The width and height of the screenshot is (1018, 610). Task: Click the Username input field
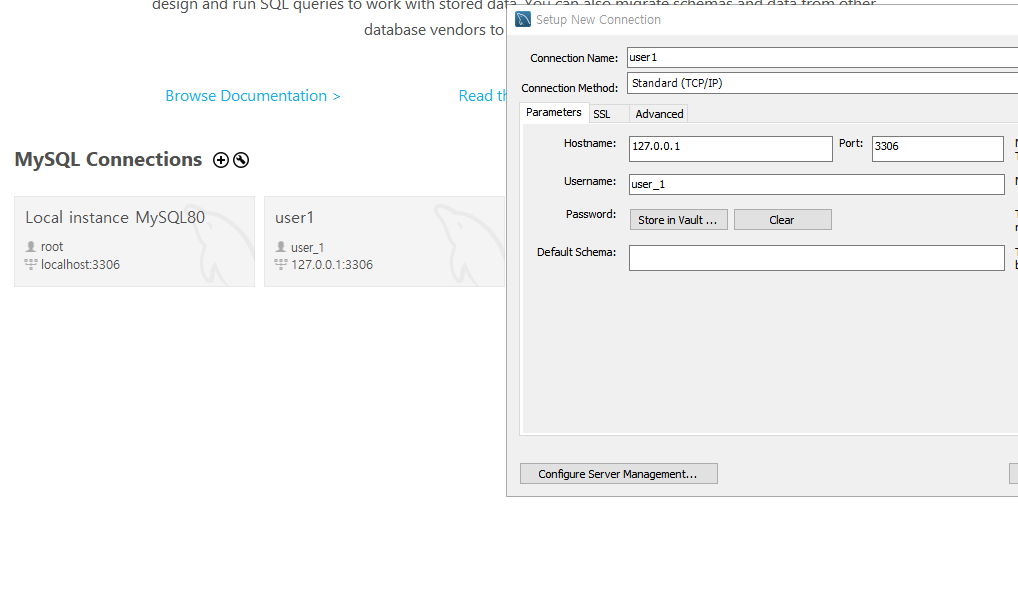click(817, 184)
